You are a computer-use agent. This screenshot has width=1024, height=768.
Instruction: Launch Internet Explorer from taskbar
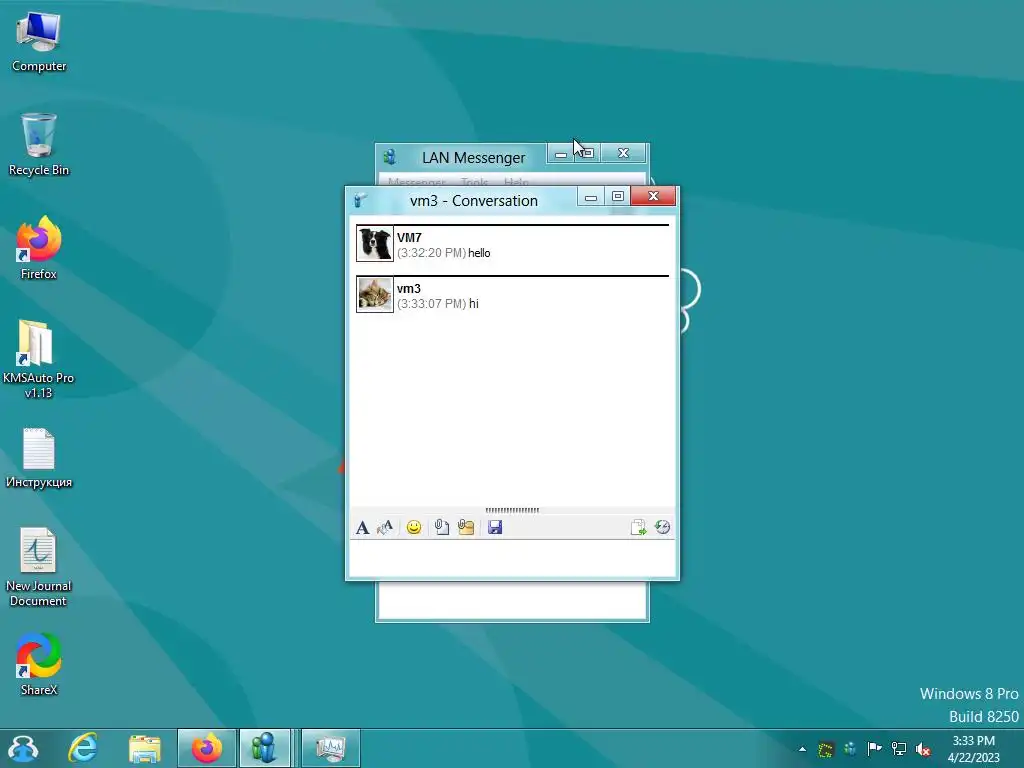pyautogui.click(x=83, y=748)
